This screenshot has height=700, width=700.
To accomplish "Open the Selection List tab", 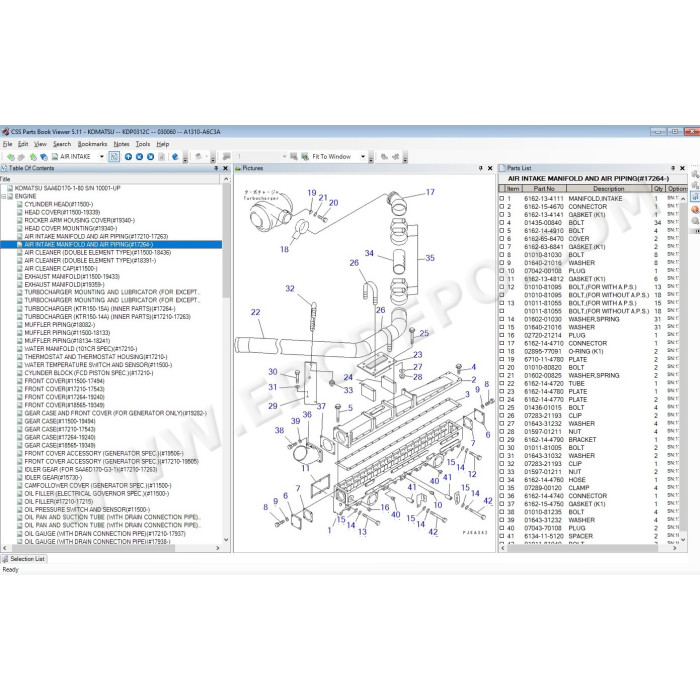I will (24, 559).
